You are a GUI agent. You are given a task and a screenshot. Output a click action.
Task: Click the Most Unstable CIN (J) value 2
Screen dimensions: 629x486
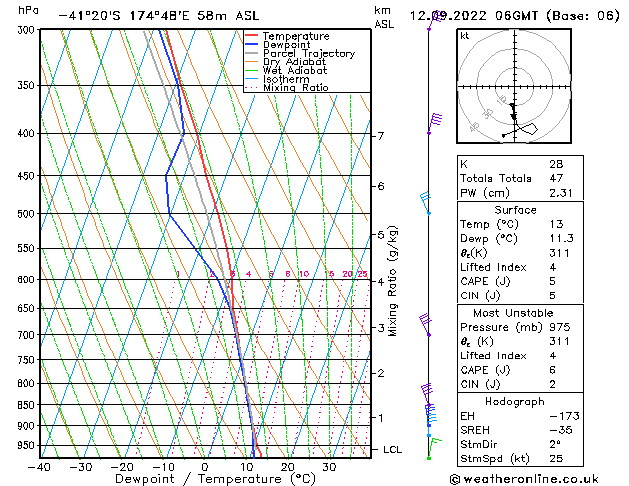[x=553, y=384]
